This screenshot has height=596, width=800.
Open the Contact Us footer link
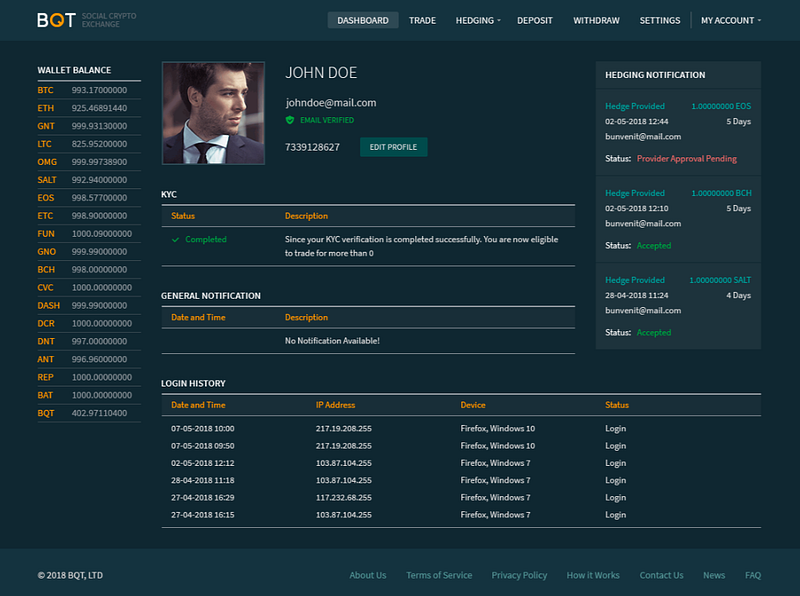pyautogui.click(x=661, y=575)
